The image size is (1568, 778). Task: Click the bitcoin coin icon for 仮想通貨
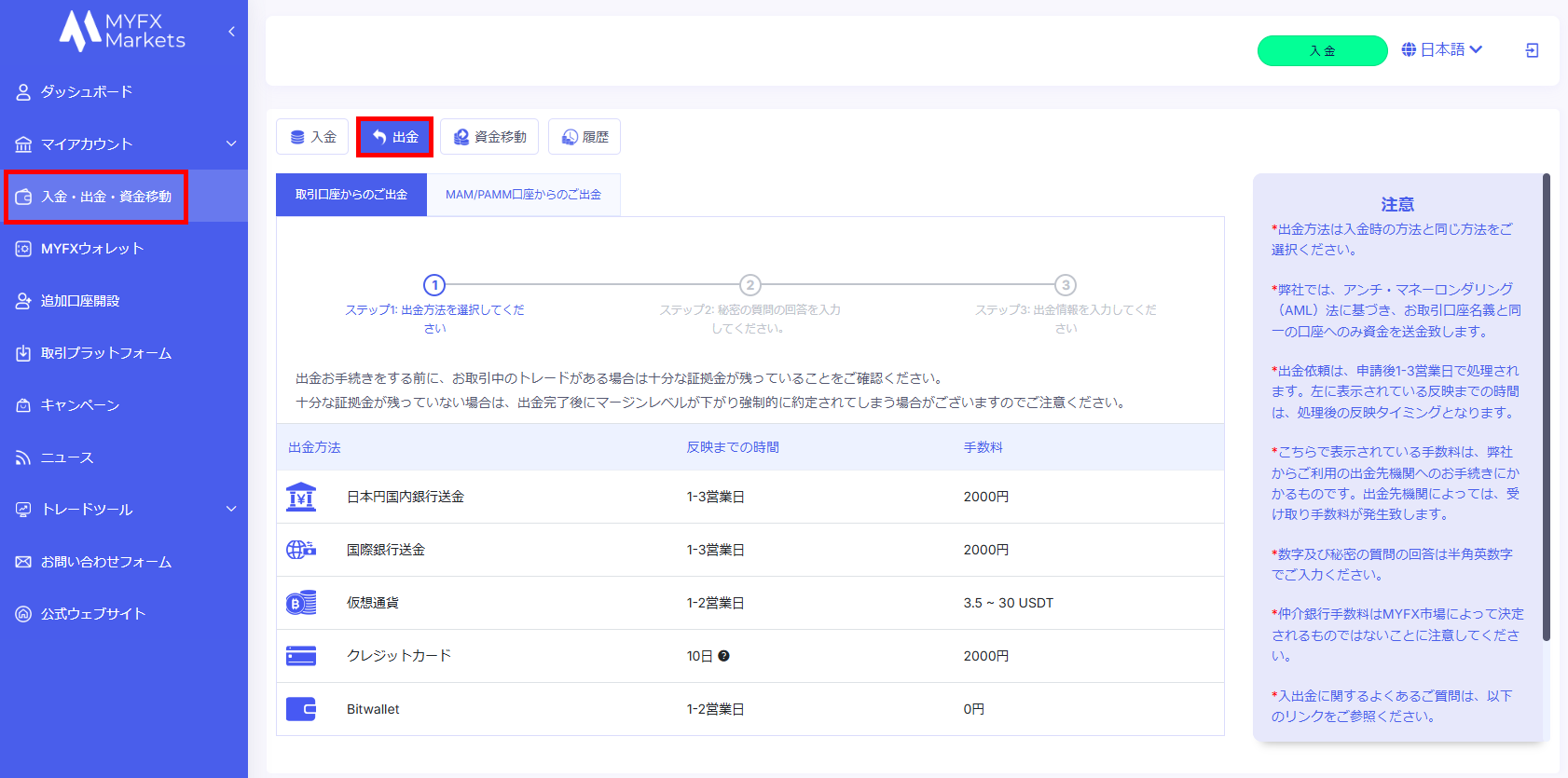pos(301,603)
